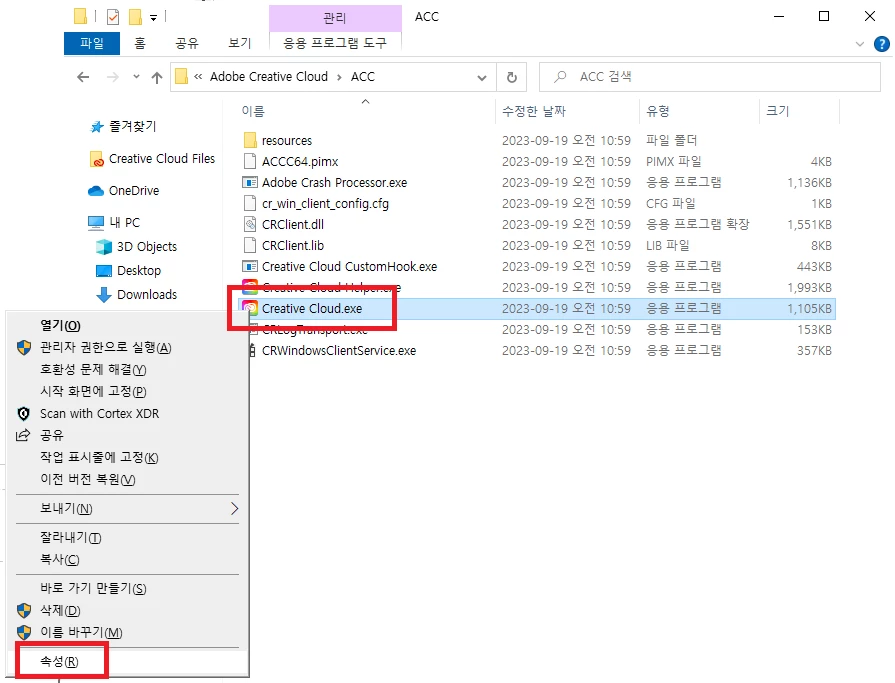Viewport: 895px width, 683px height.
Task: Click the breadcrumb arrow after Adobe Creative Cloud
Action: [339, 77]
